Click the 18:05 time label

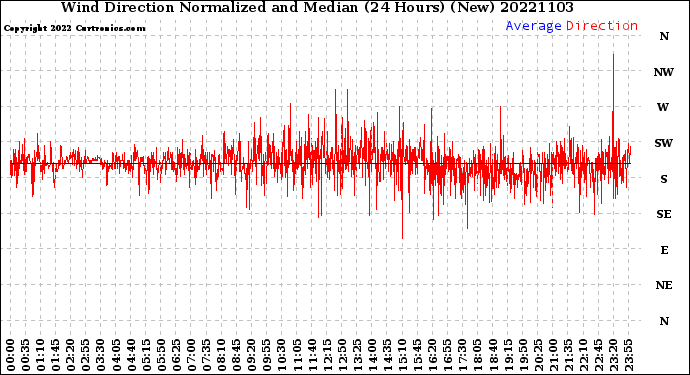pyautogui.click(x=478, y=355)
